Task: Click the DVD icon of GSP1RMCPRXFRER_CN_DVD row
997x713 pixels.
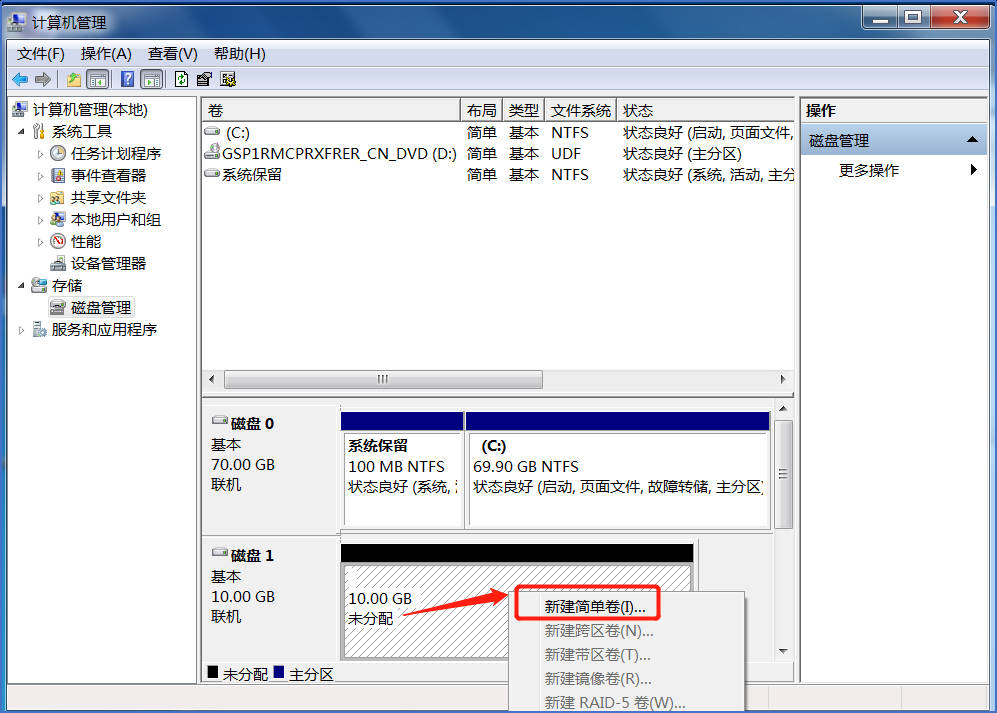Action: [x=212, y=152]
